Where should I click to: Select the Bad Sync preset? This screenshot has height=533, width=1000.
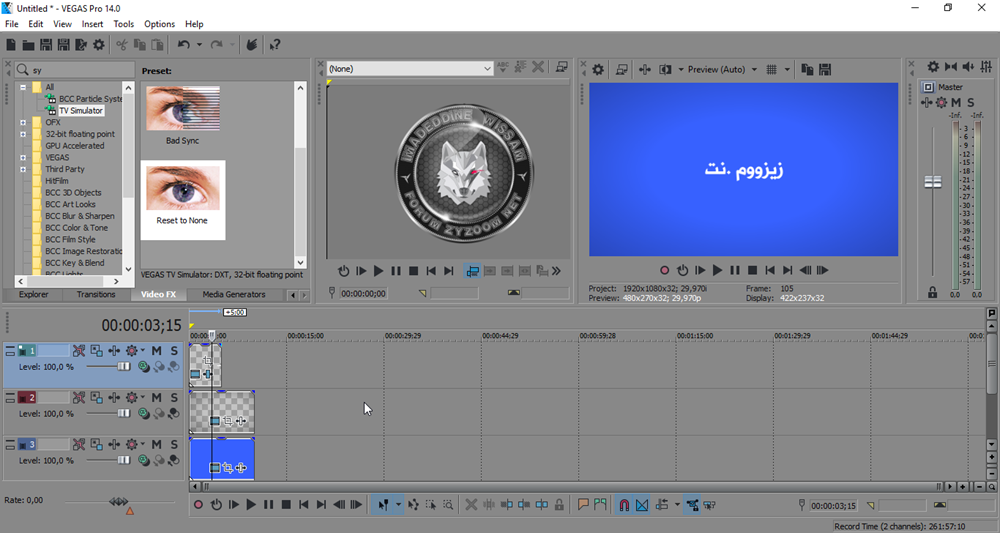(182, 115)
